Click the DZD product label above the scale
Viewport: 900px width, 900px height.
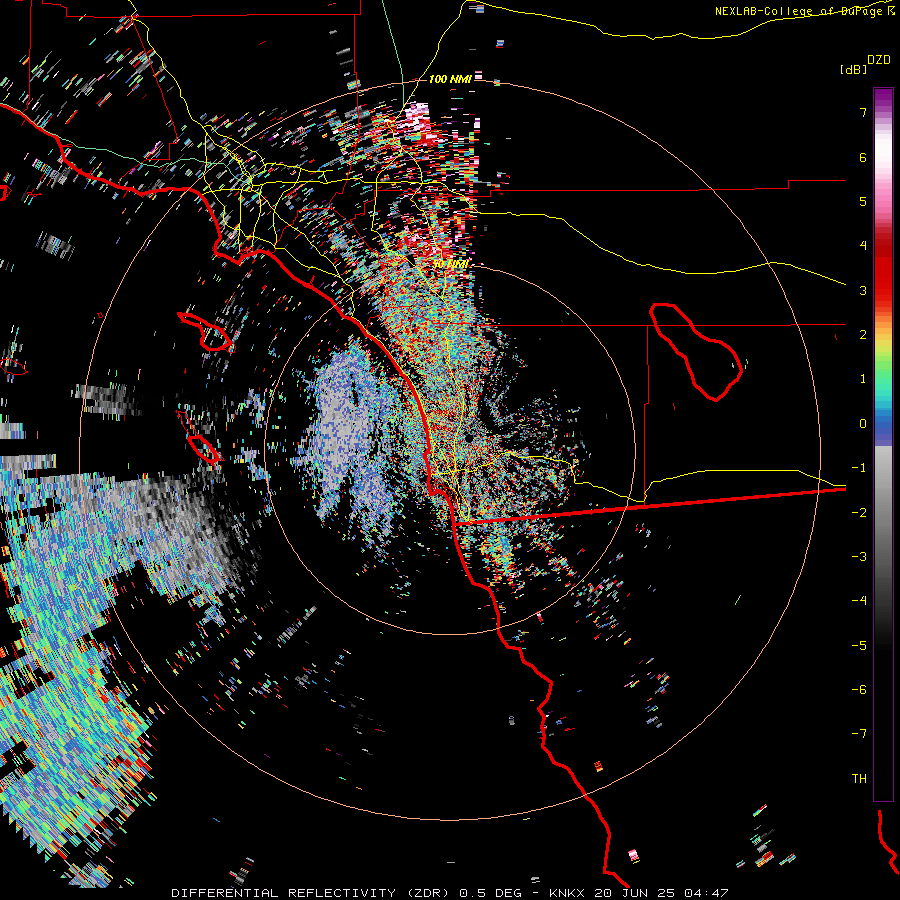[879, 60]
